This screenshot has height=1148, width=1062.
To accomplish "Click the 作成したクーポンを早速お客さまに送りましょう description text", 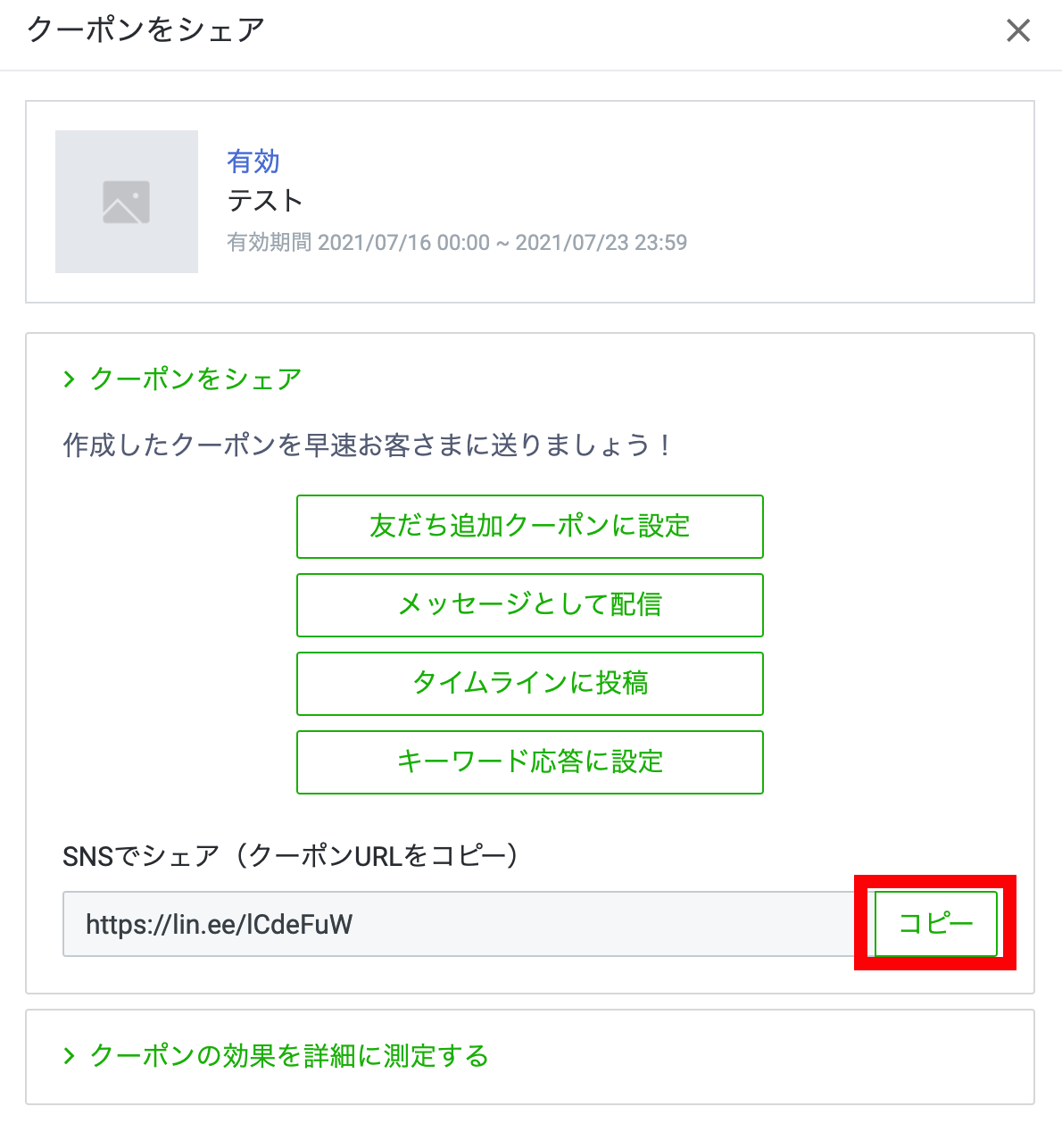I will click(366, 445).
